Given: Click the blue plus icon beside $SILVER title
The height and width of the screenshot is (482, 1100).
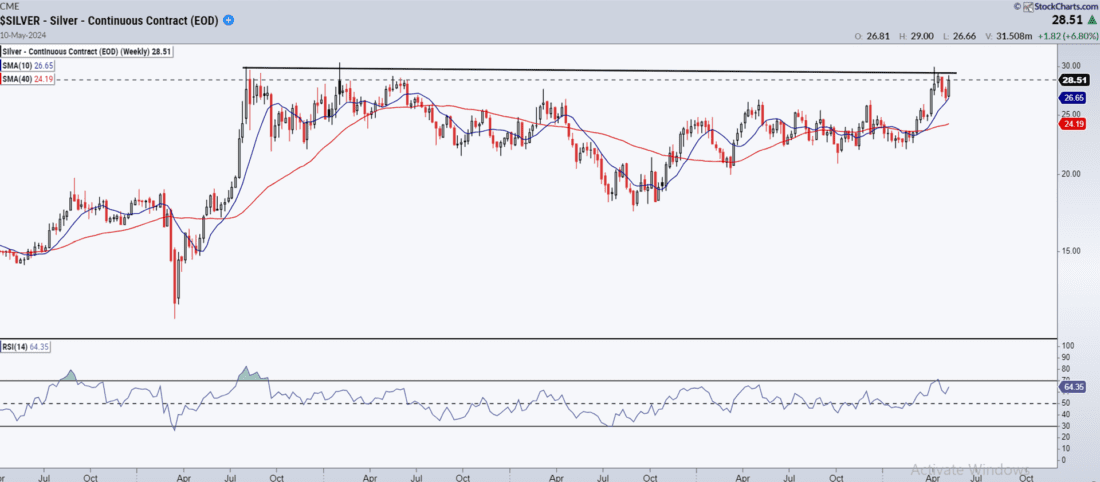Looking at the screenshot, I should tap(230, 20).
